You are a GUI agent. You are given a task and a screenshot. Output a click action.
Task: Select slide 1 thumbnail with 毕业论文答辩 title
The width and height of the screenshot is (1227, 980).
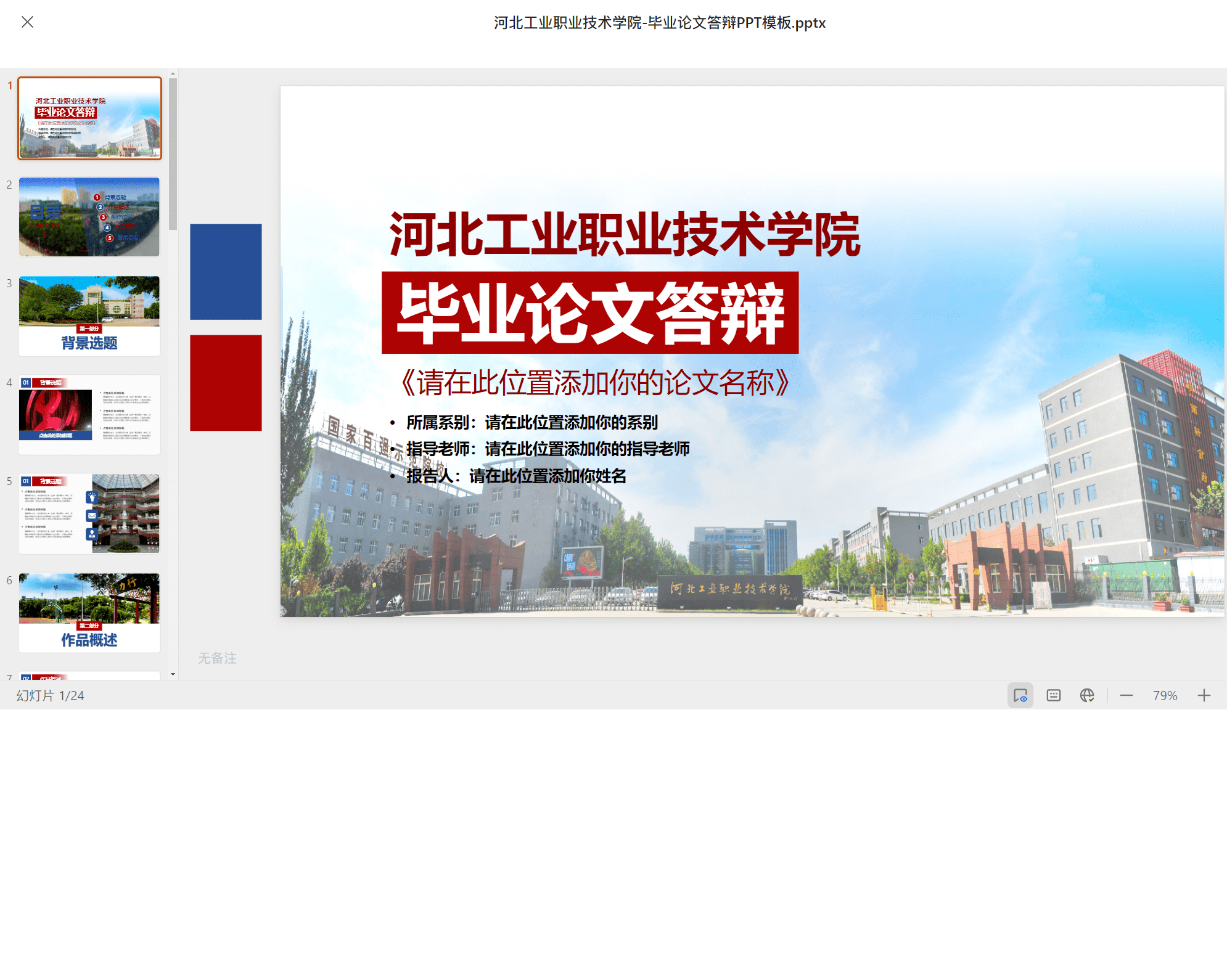89,118
